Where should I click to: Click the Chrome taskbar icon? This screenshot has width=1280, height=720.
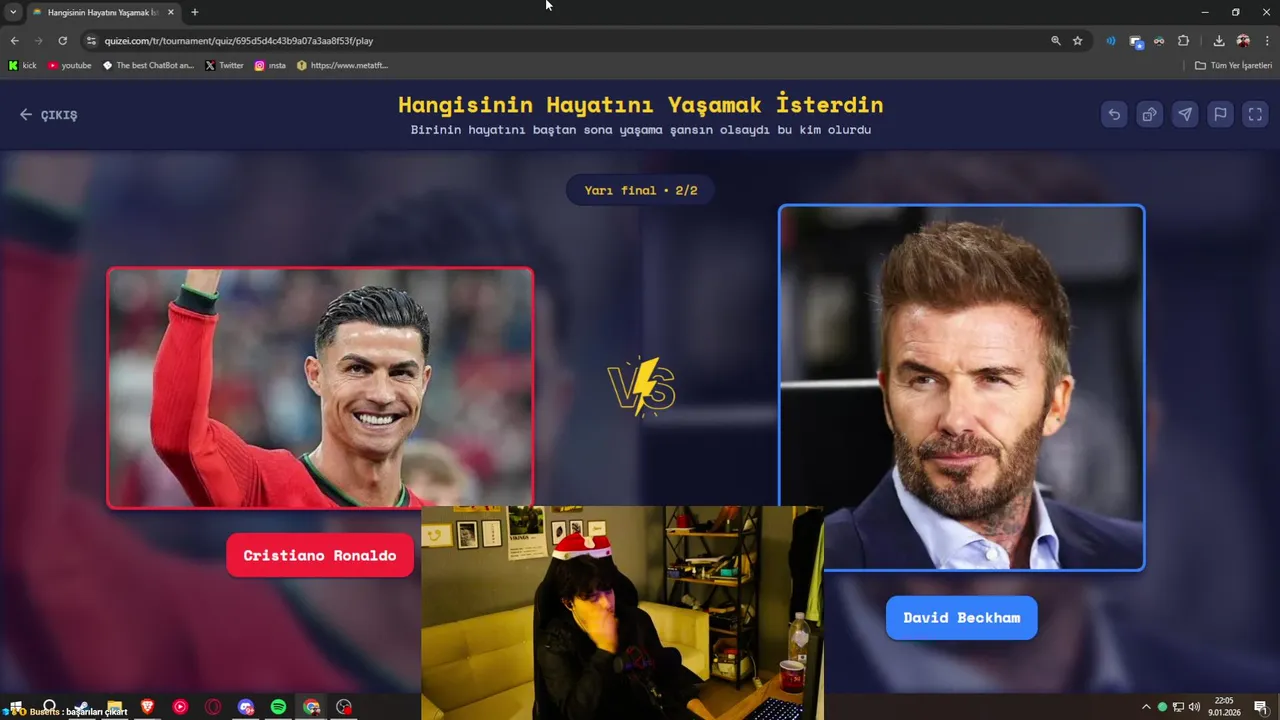[x=311, y=707]
